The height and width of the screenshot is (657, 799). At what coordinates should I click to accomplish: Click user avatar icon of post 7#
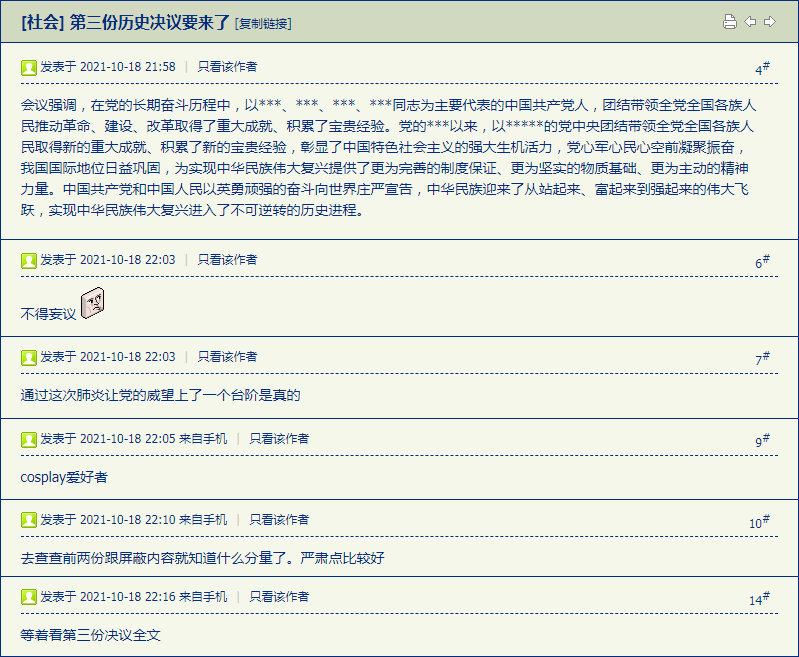pyautogui.click(x=29, y=357)
